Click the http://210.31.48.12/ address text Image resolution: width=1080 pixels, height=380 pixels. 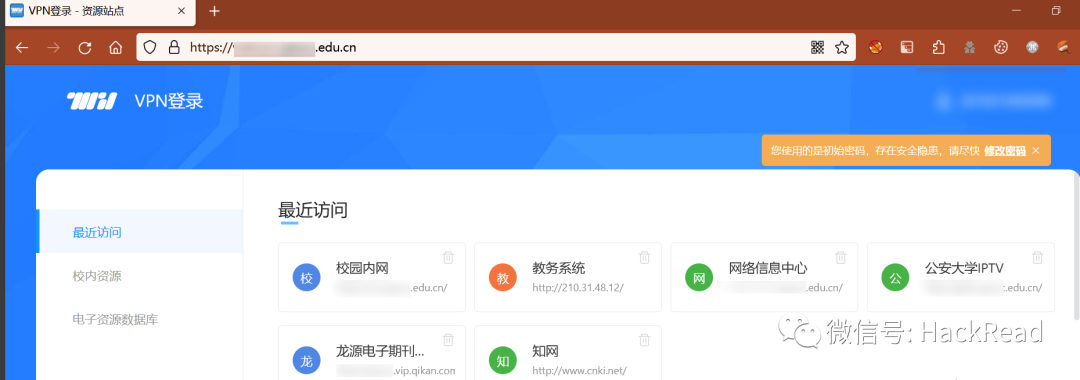tap(578, 288)
